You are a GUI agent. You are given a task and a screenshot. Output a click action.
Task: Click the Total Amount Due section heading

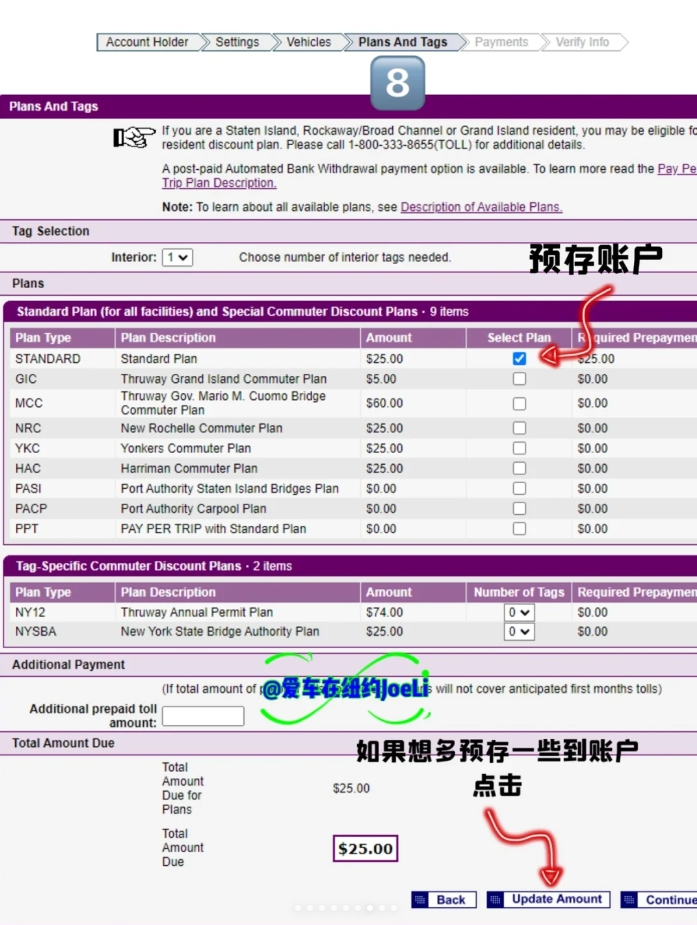pyautogui.click(x=63, y=743)
